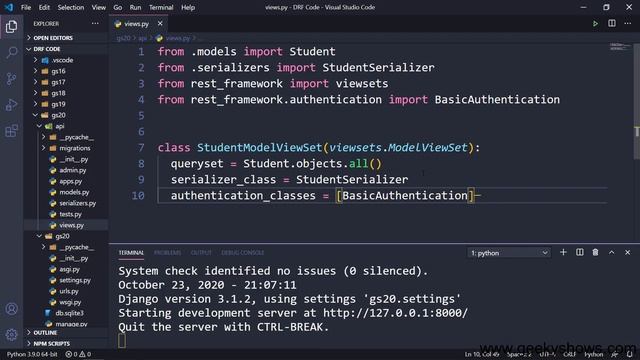The image size is (640, 360).
Task: Open urls.py in the explorer
Action: pyautogui.click(x=65, y=291)
